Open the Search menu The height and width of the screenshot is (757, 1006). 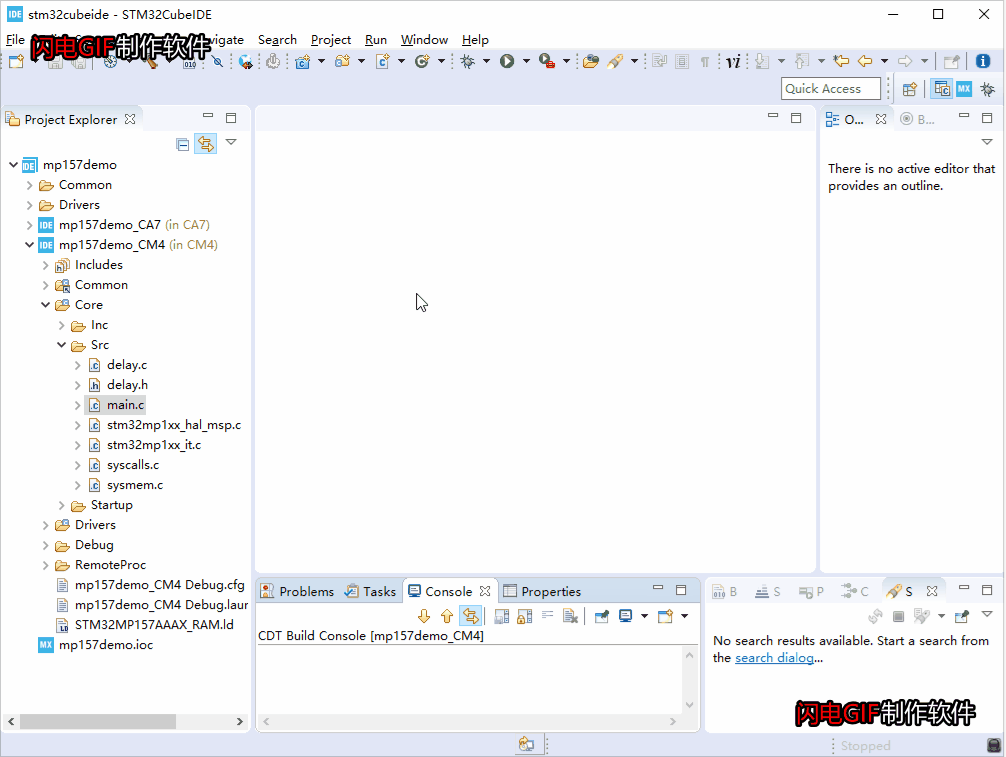pos(277,40)
